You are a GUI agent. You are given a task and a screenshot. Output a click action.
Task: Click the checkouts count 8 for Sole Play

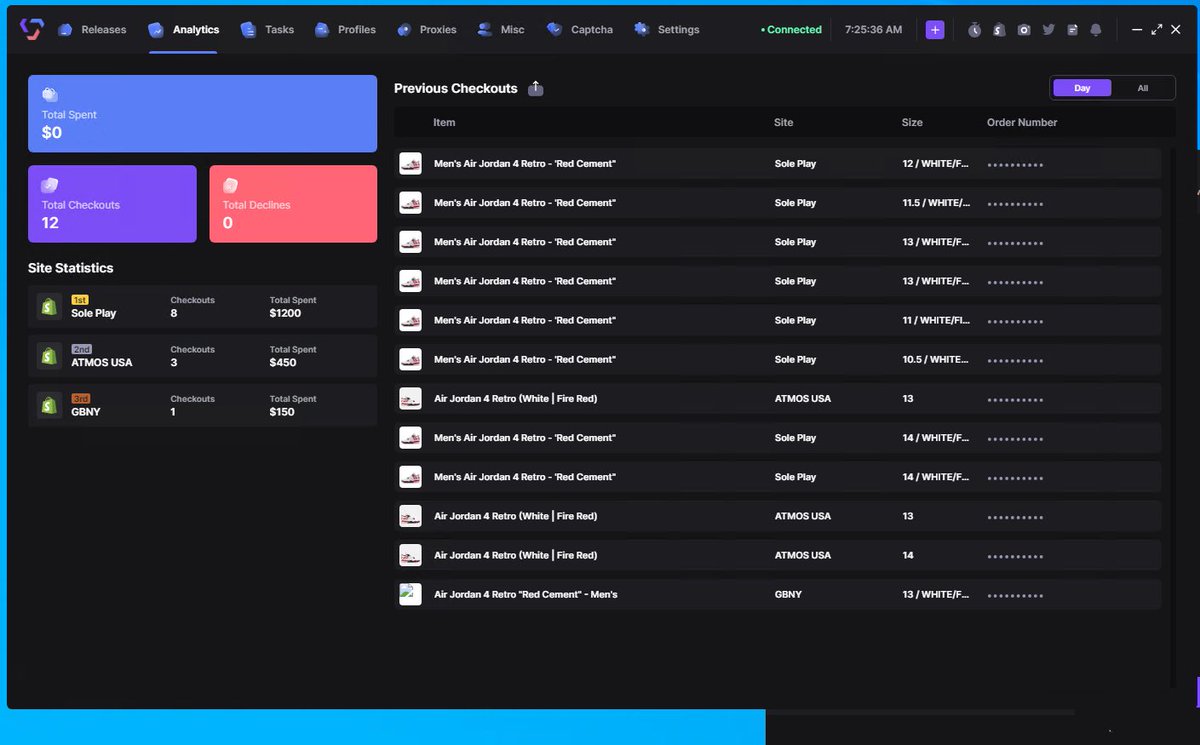click(x=174, y=313)
